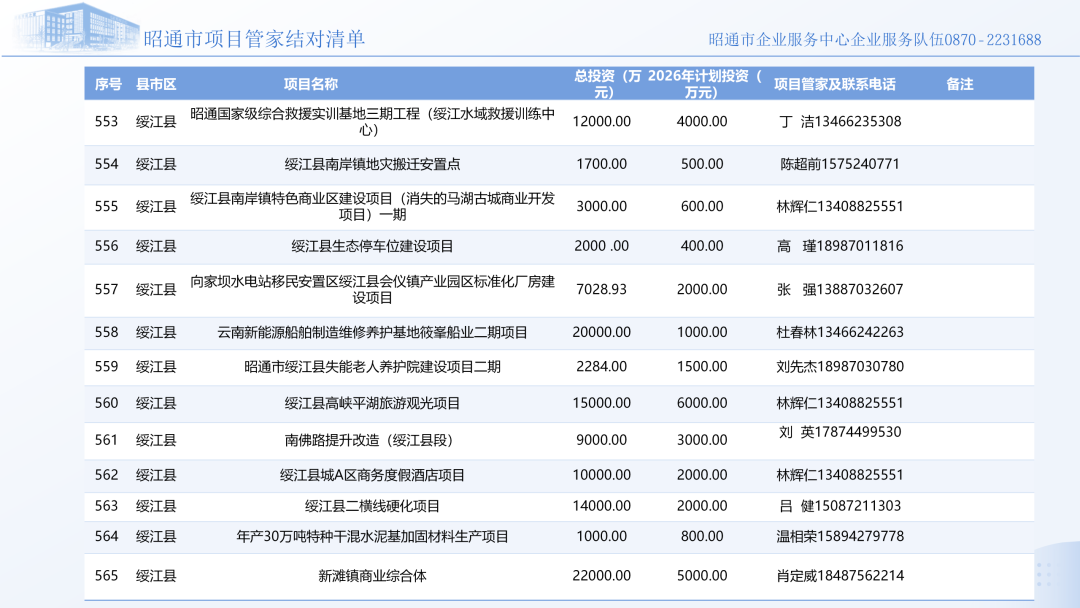Click row number 562

[107, 475]
